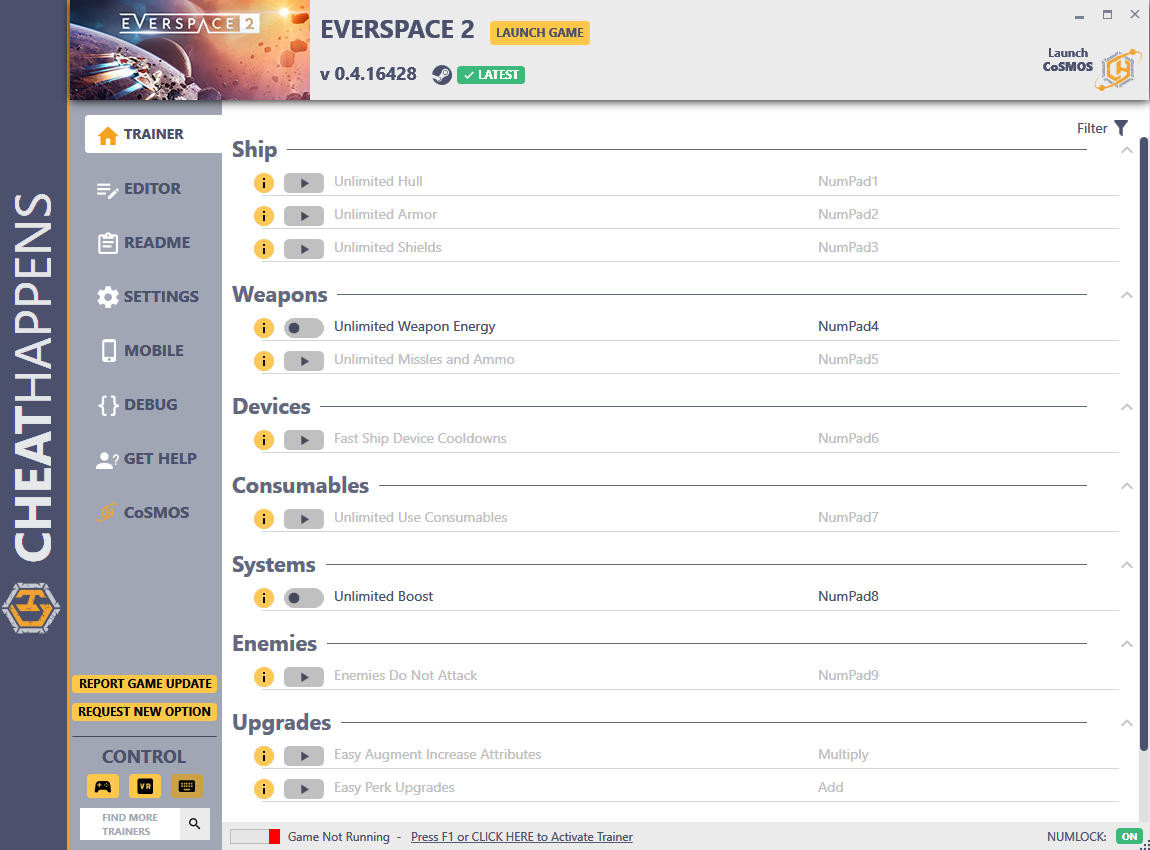Viewport: 1150px width, 850px height.
Task: Click the Activate Trainer link
Action: [521, 837]
